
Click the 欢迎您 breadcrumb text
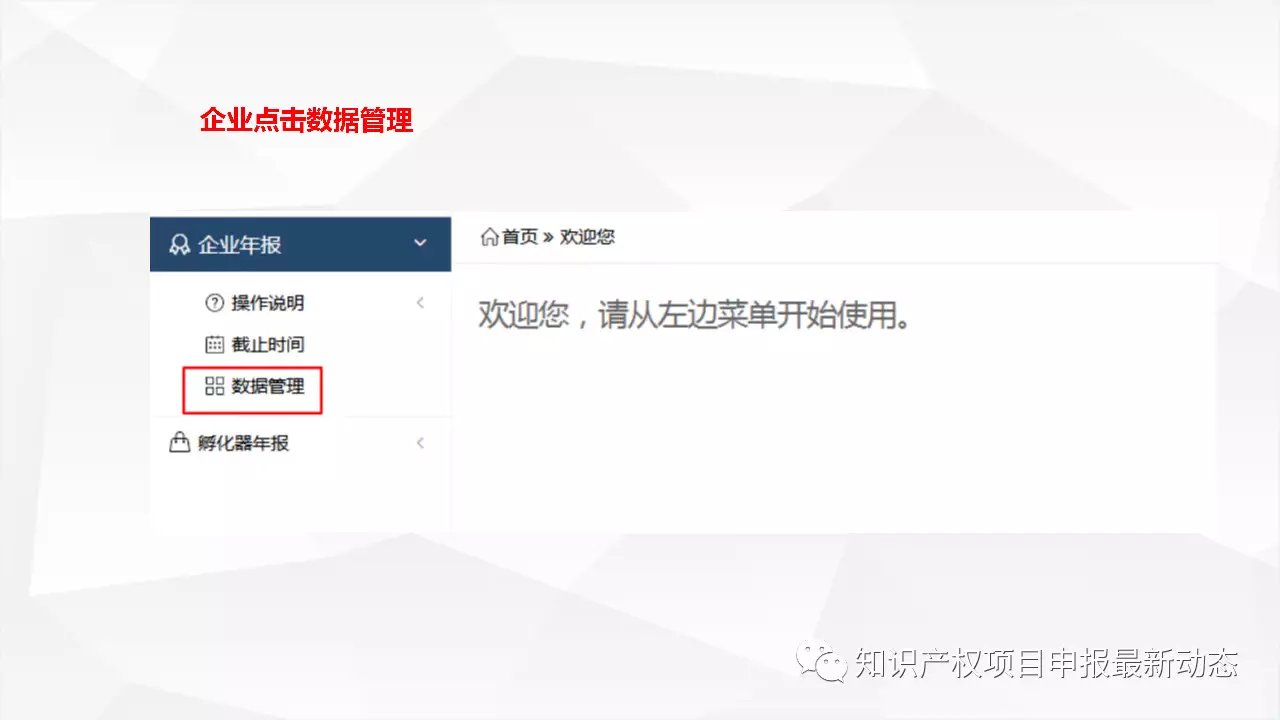point(587,237)
